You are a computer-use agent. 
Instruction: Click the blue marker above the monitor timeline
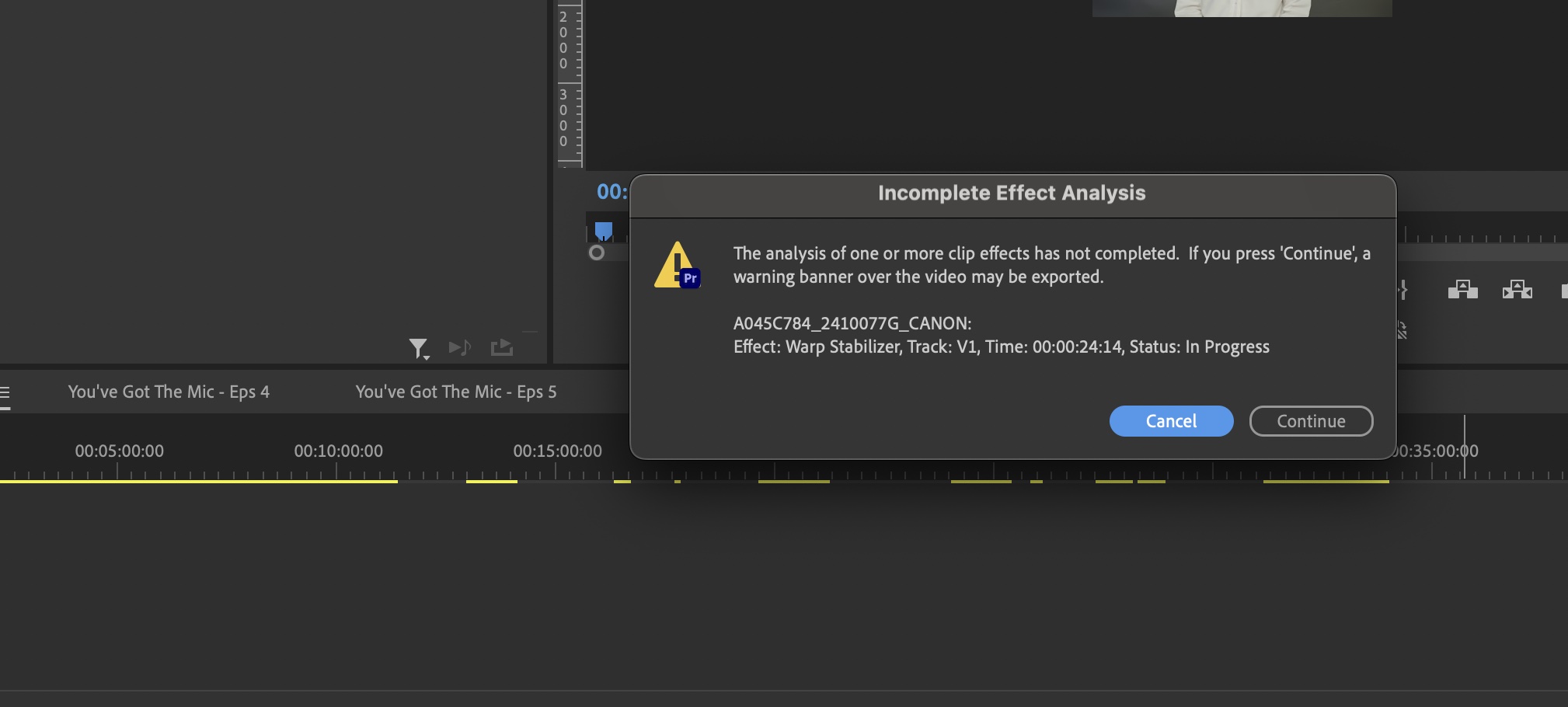(x=605, y=228)
